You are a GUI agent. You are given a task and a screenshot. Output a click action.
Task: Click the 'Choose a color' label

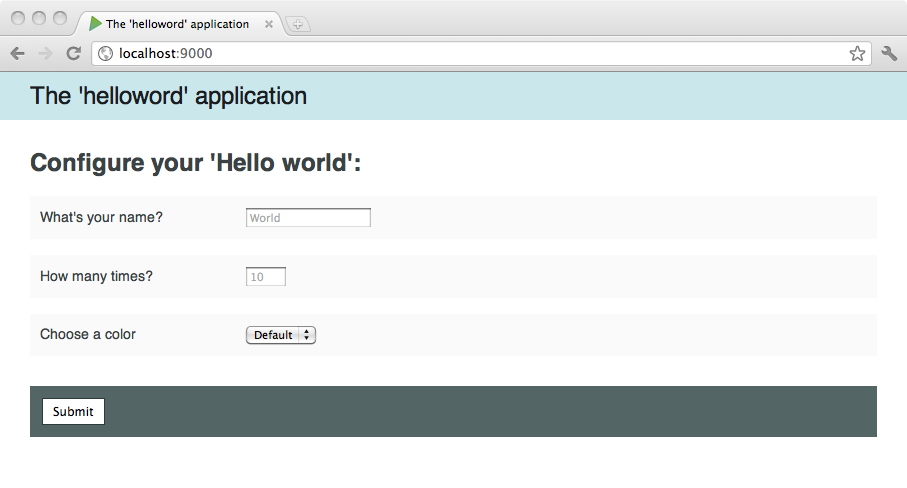coord(88,334)
